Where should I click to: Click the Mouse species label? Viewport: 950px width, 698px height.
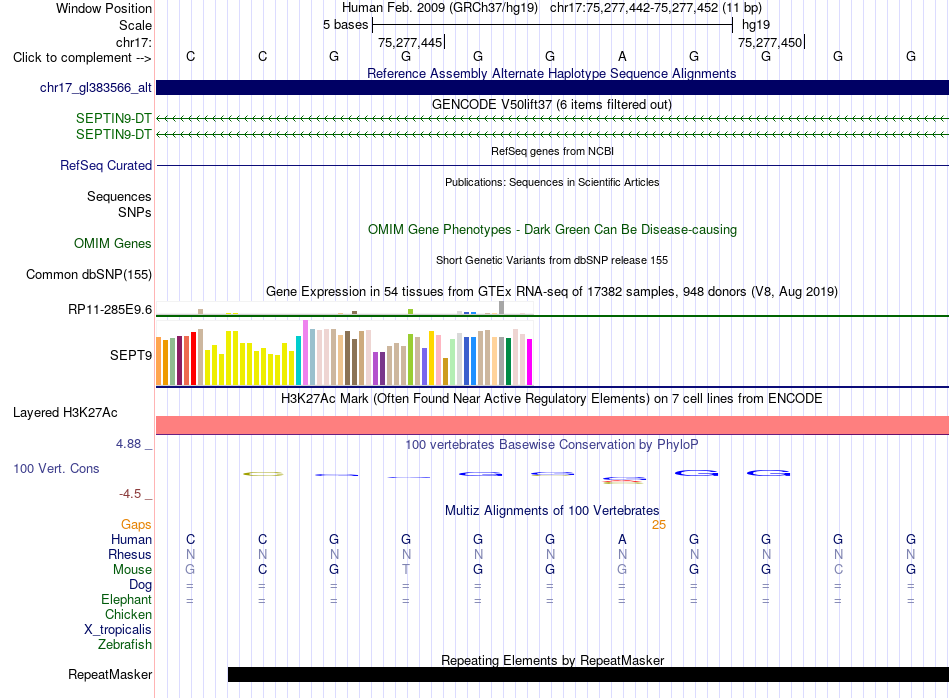click(x=132, y=570)
